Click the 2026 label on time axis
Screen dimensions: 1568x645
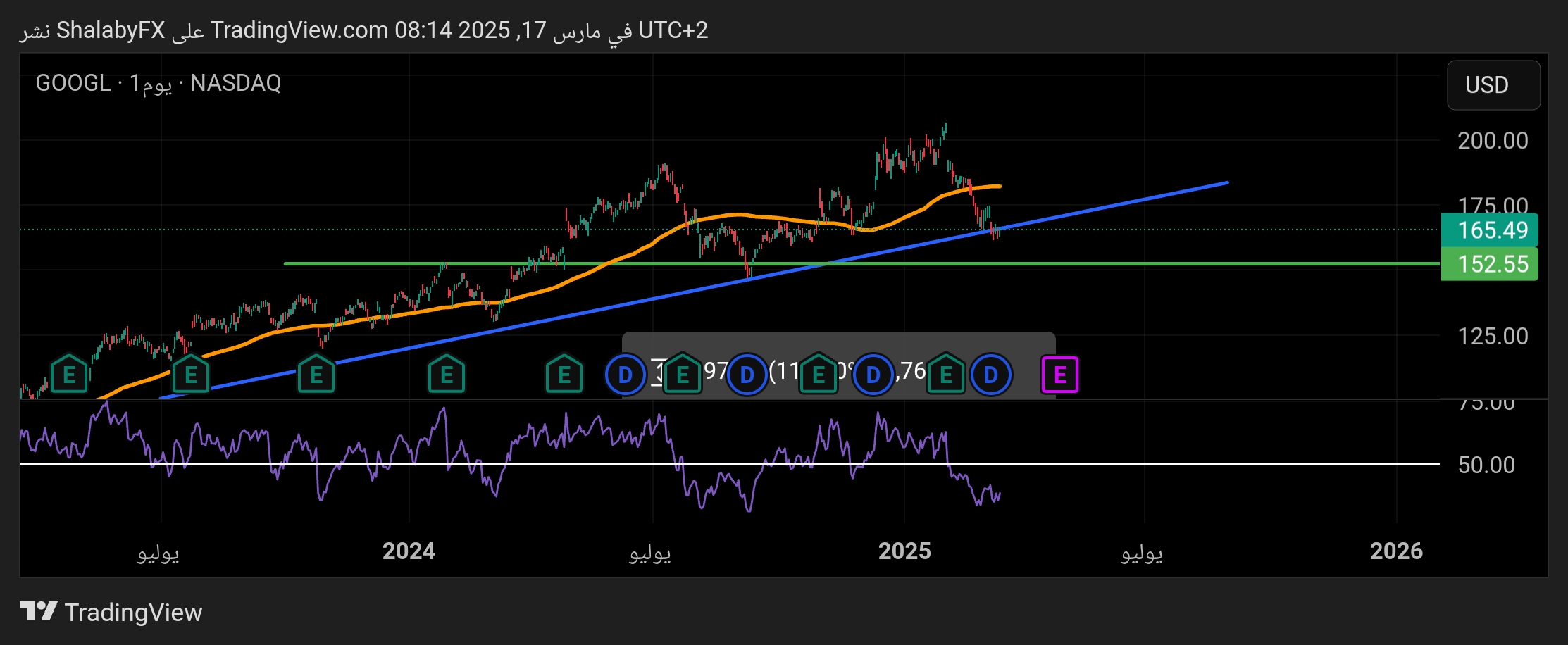pyautogui.click(x=1396, y=551)
